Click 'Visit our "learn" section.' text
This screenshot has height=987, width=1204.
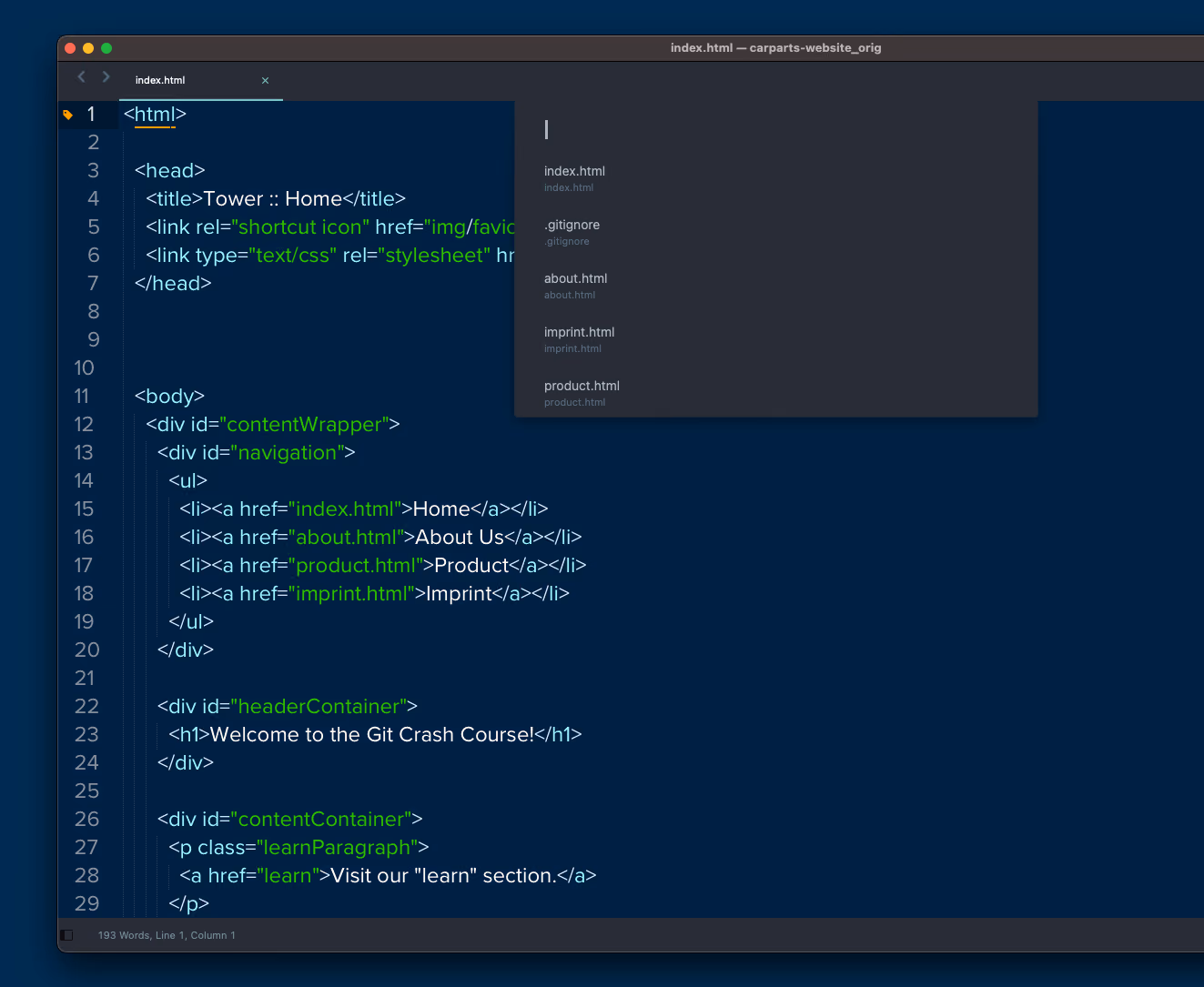[x=444, y=876]
